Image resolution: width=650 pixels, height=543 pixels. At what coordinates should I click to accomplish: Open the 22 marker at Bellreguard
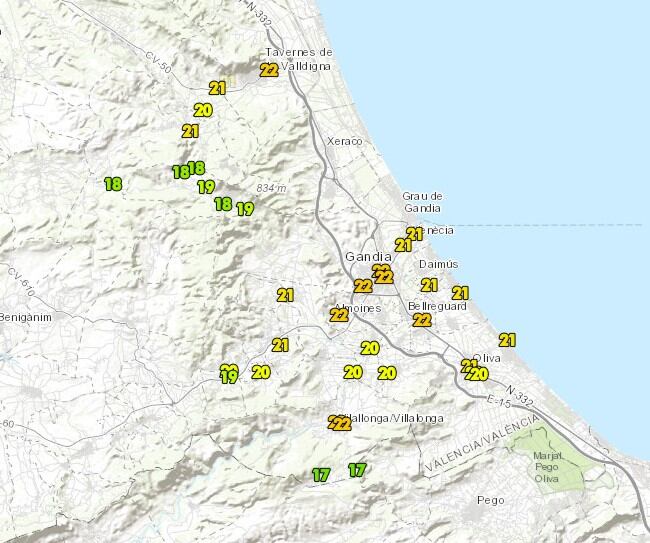coord(422,320)
